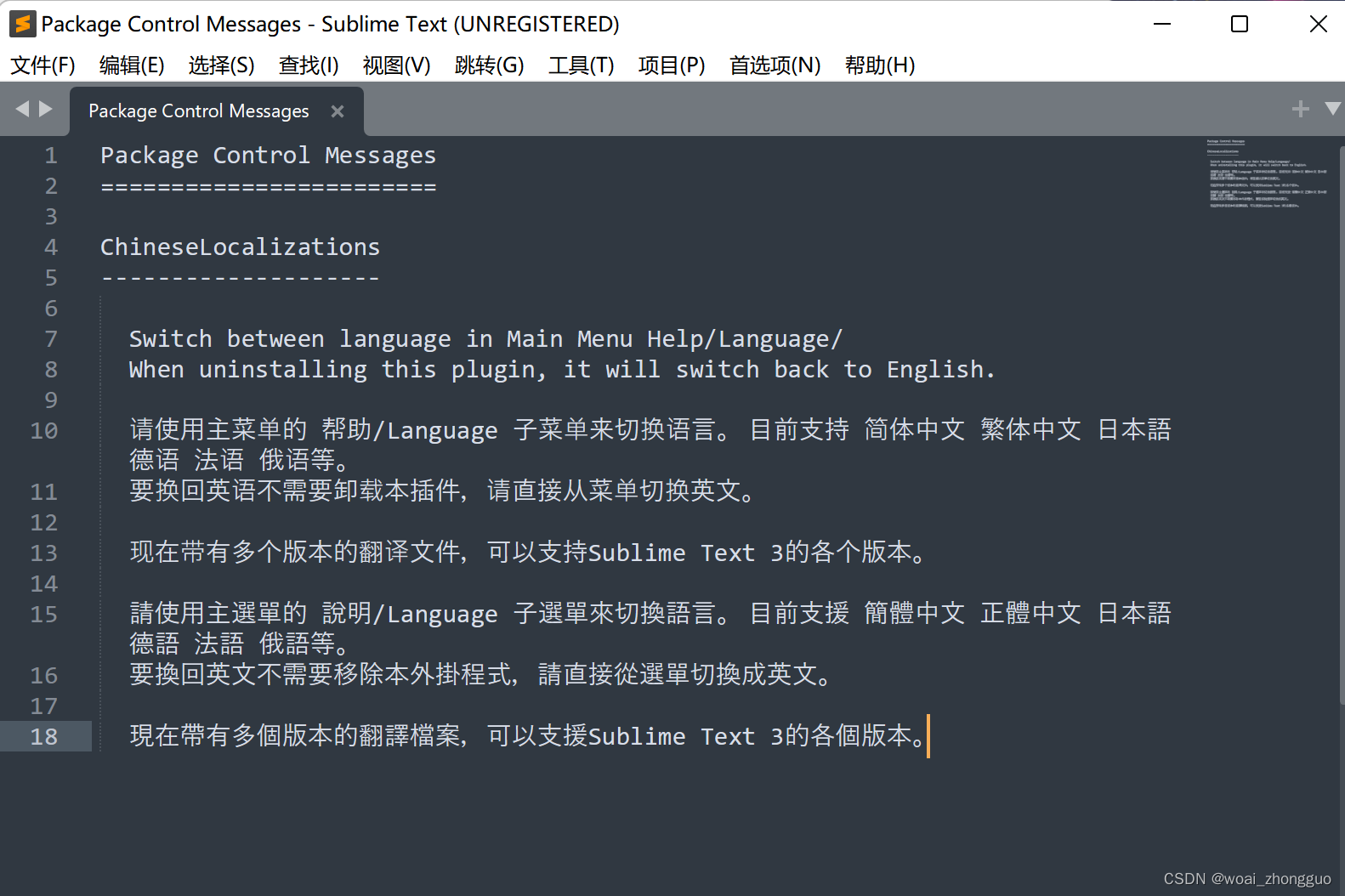The height and width of the screenshot is (896, 1345).
Task: Click the minimap code preview
Action: pos(1266,173)
